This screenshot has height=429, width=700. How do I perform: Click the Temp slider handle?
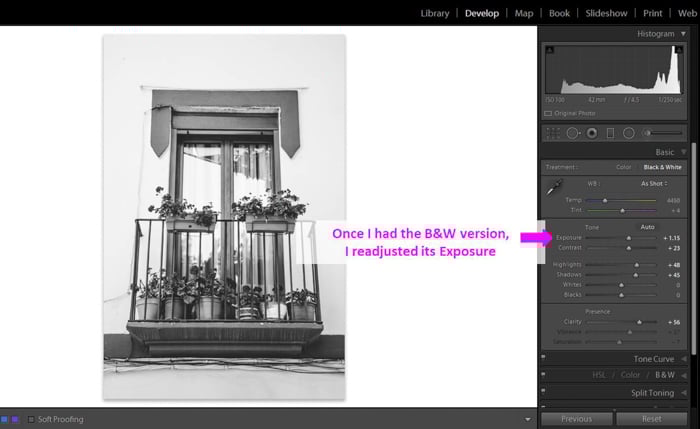click(x=605, y=200)
